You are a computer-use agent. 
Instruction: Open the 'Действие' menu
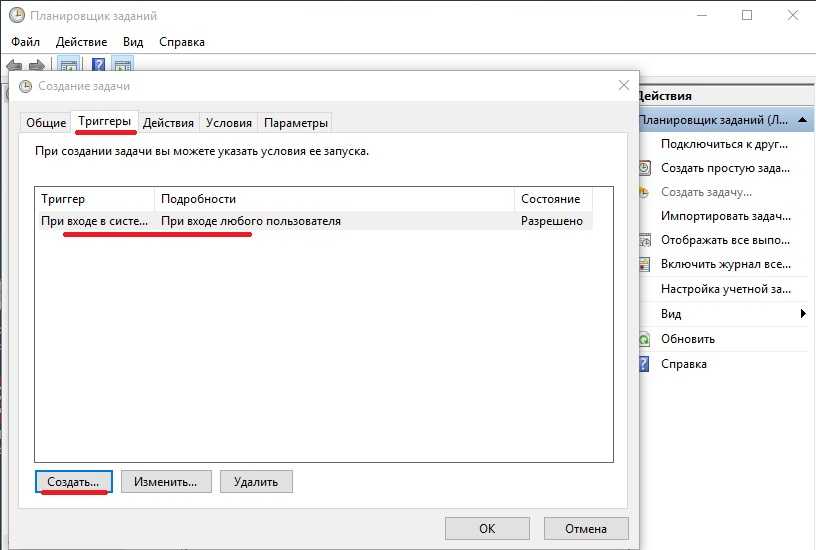point(82,42)
